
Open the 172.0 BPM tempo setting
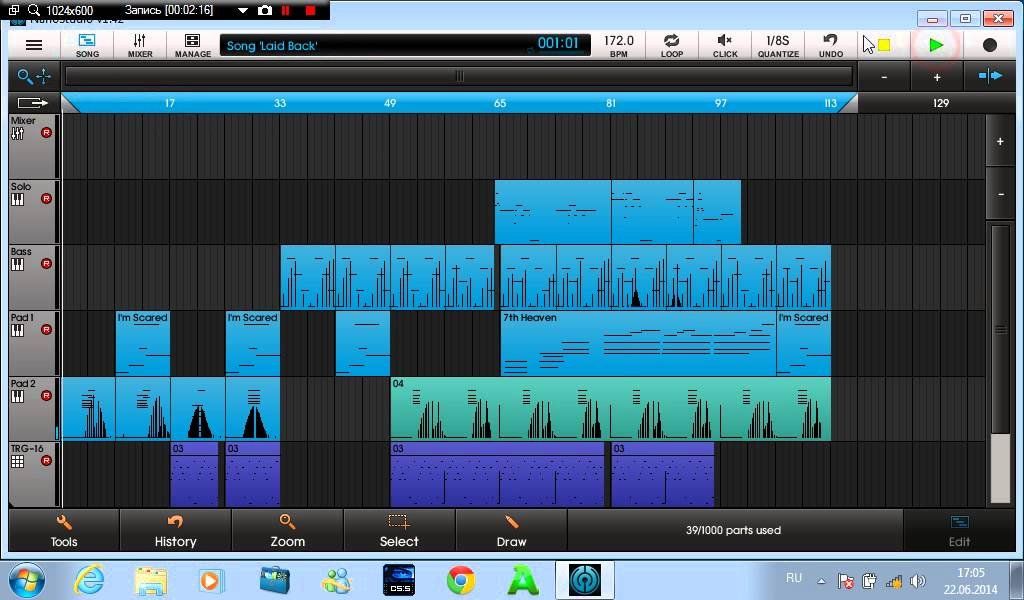pos(618,45)
